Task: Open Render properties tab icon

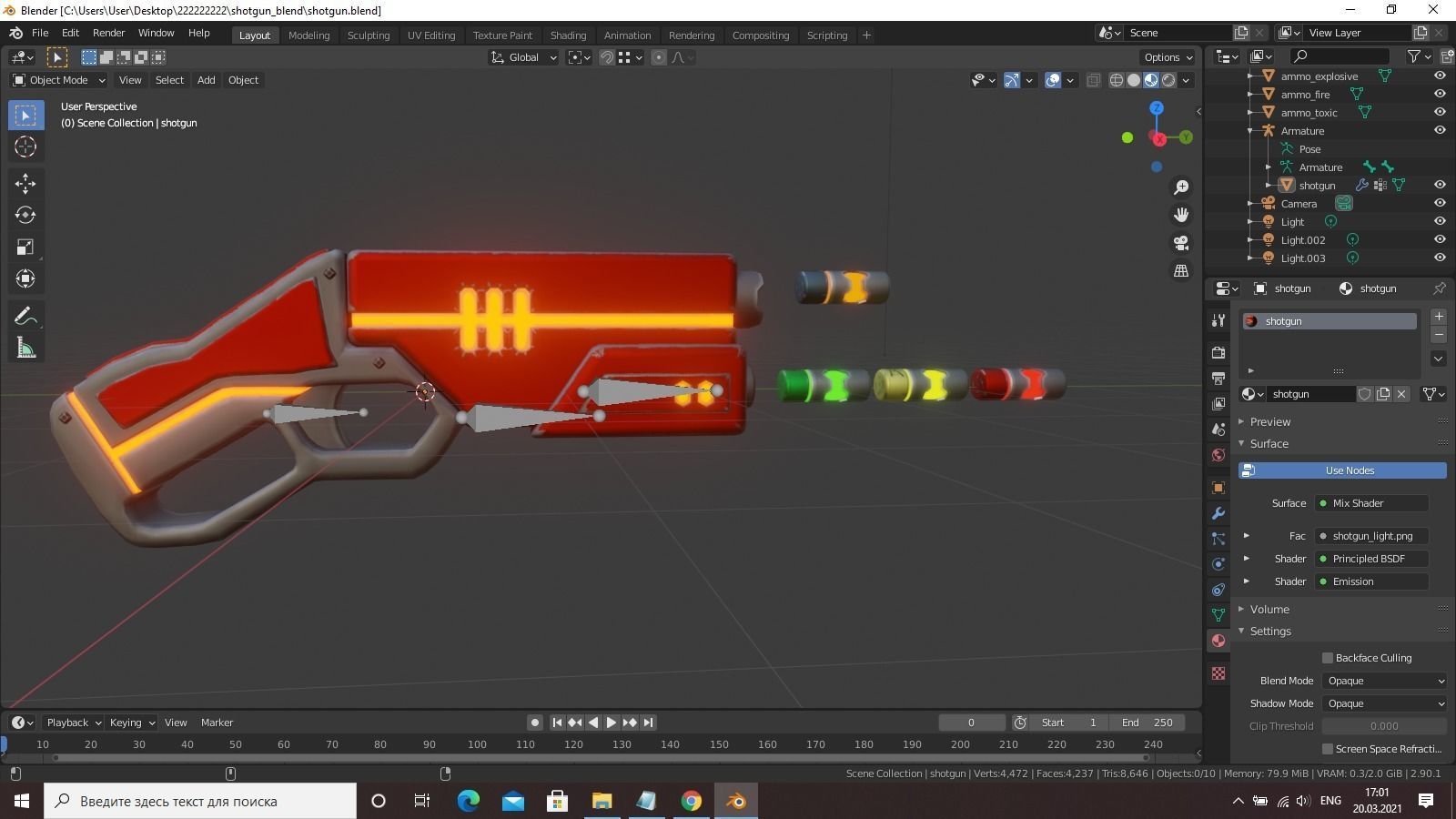Action: tap(1218, 352)
